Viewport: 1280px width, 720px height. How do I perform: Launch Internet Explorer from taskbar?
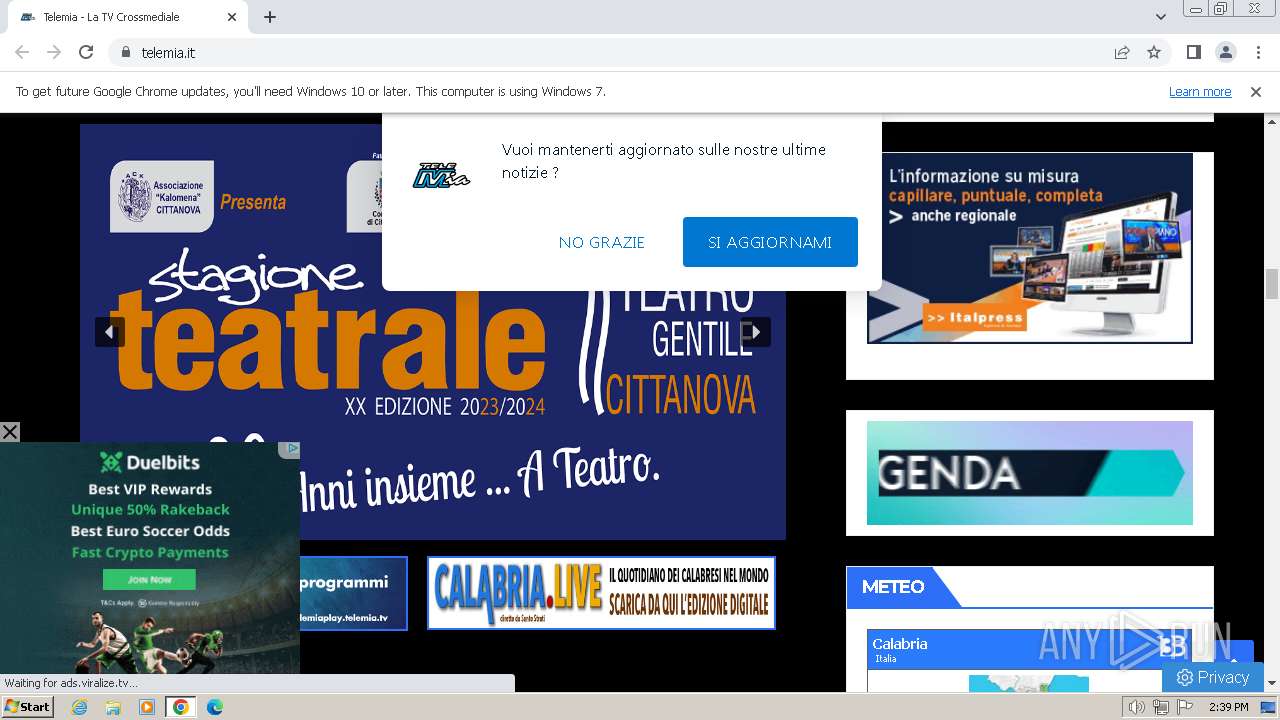pyautogui.click(x=80, y=707)
